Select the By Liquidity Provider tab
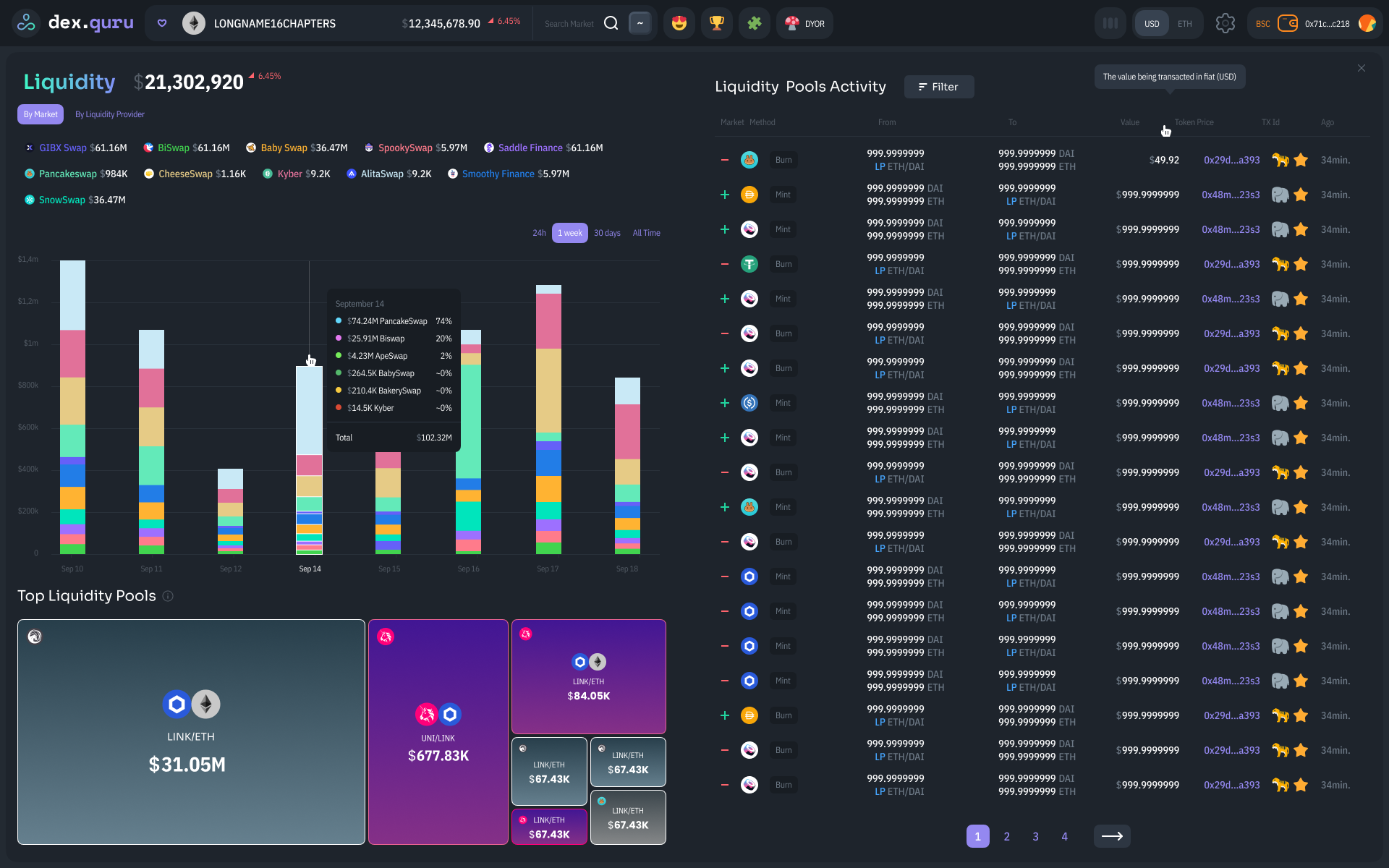The width and height of the screenshot is (1389, 868). 110,114
